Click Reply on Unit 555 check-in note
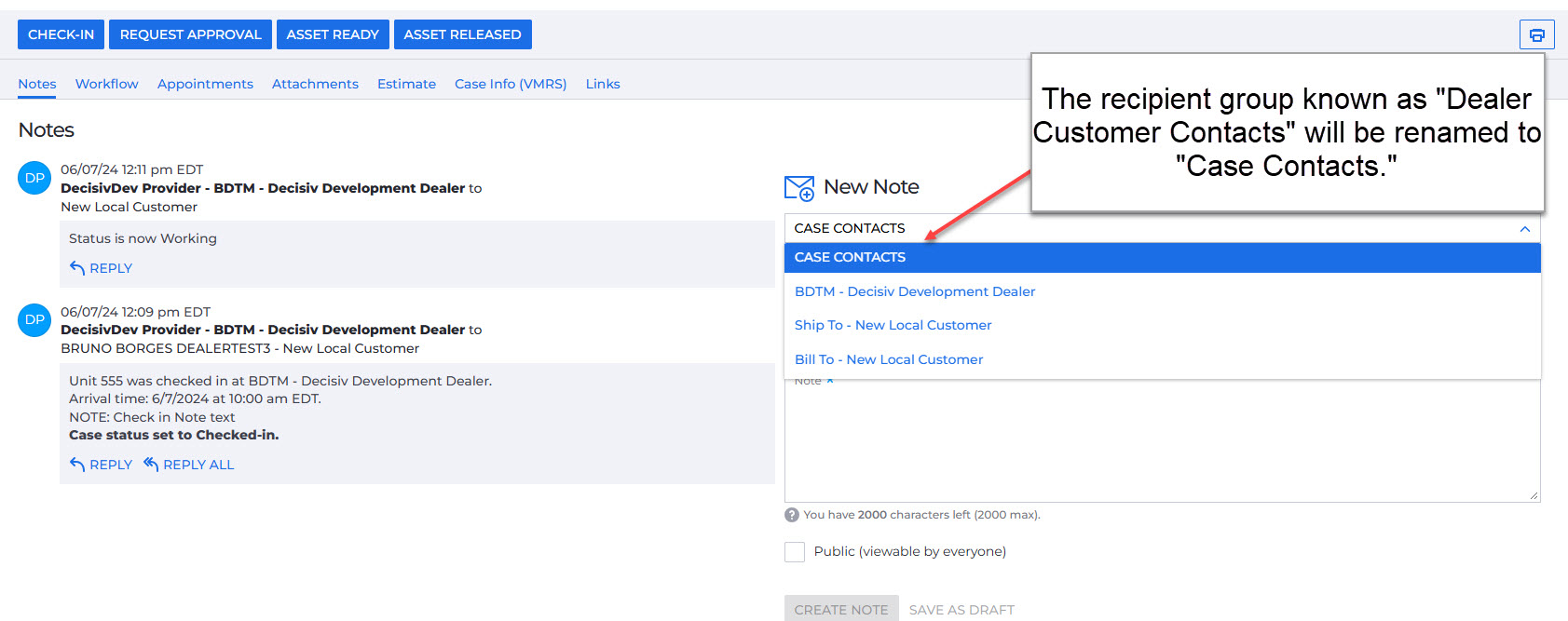The width and height of the screenshot is (1568, 621). coord(101,465)
